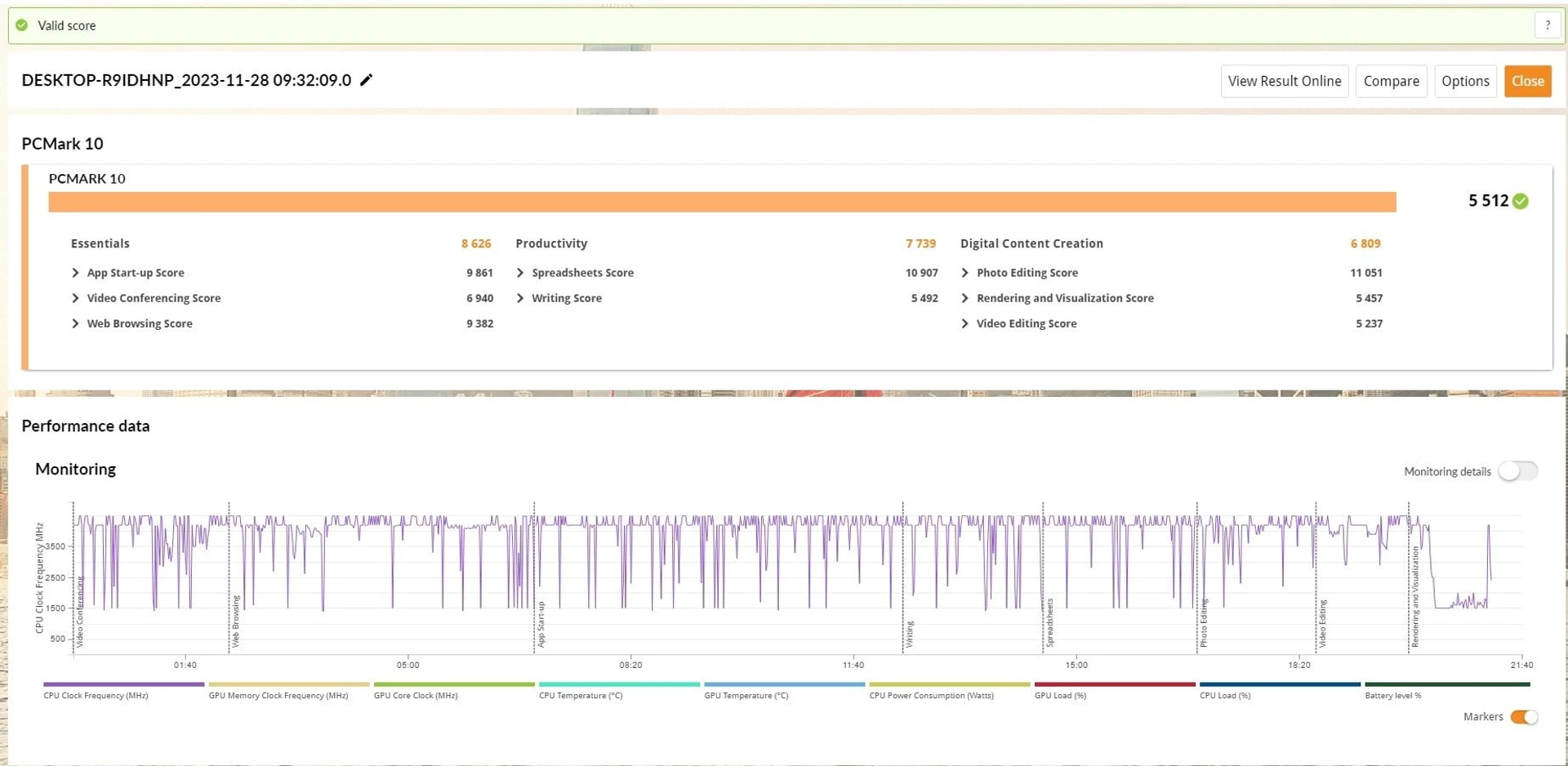Image resolution: width=1568 pixels, height=766 pixels.
Task: Expand Video Conferencing Score details
Action: pyautogui.click(x=76, y=298)
